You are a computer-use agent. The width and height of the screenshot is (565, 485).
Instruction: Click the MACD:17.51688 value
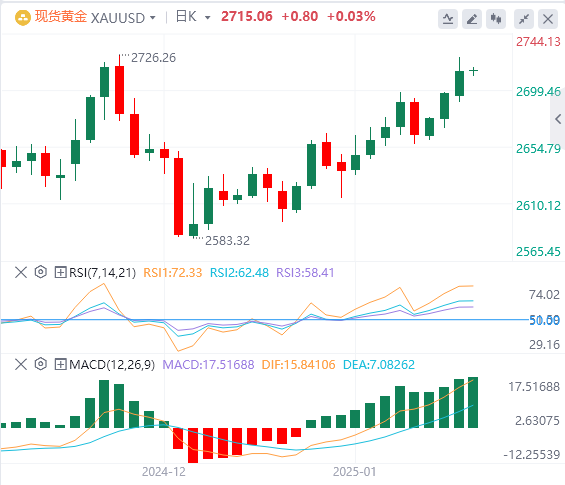click(x=208, y=365)
